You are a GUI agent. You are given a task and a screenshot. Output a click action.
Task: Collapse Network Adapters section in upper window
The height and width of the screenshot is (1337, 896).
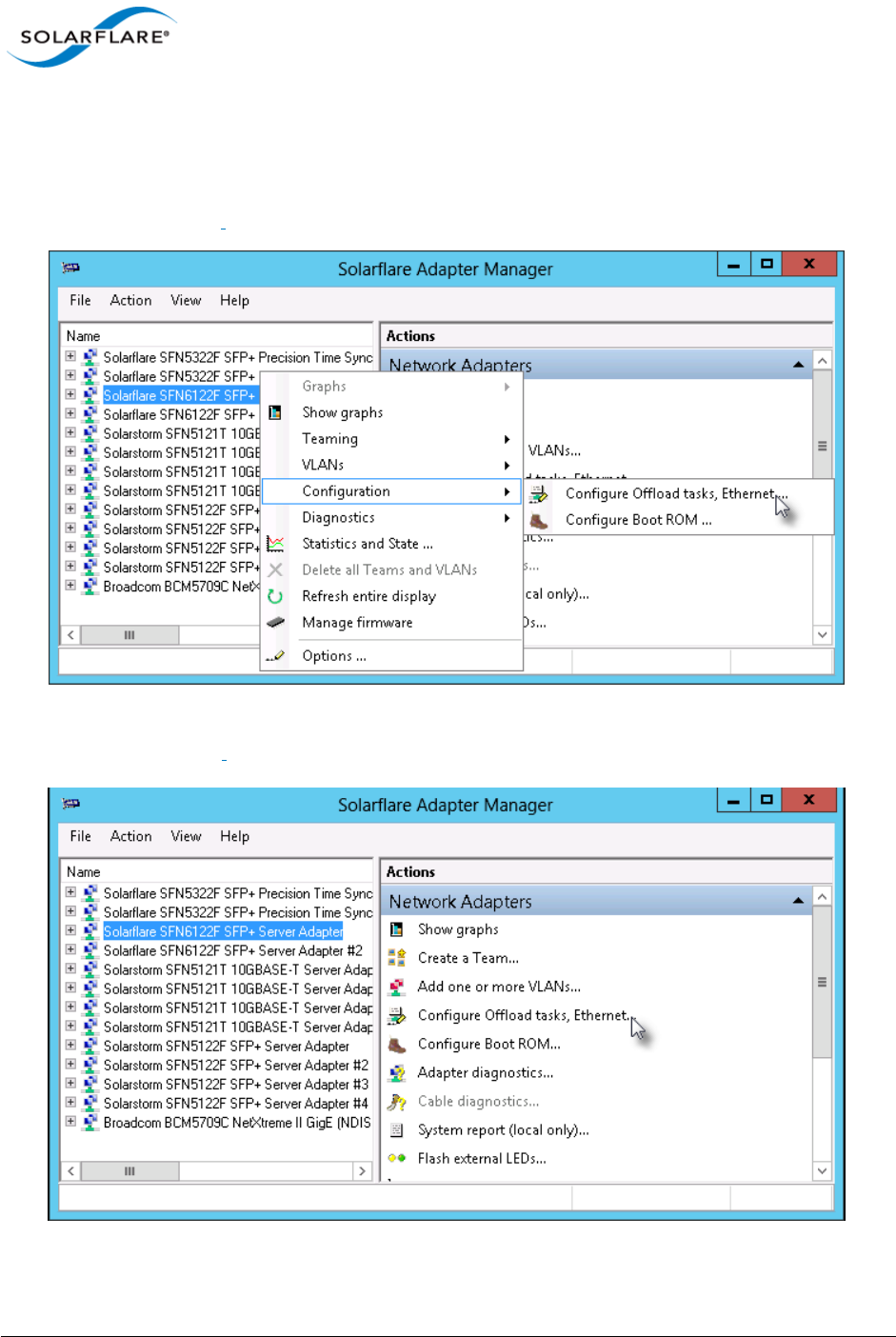click(x=798, y=365)
